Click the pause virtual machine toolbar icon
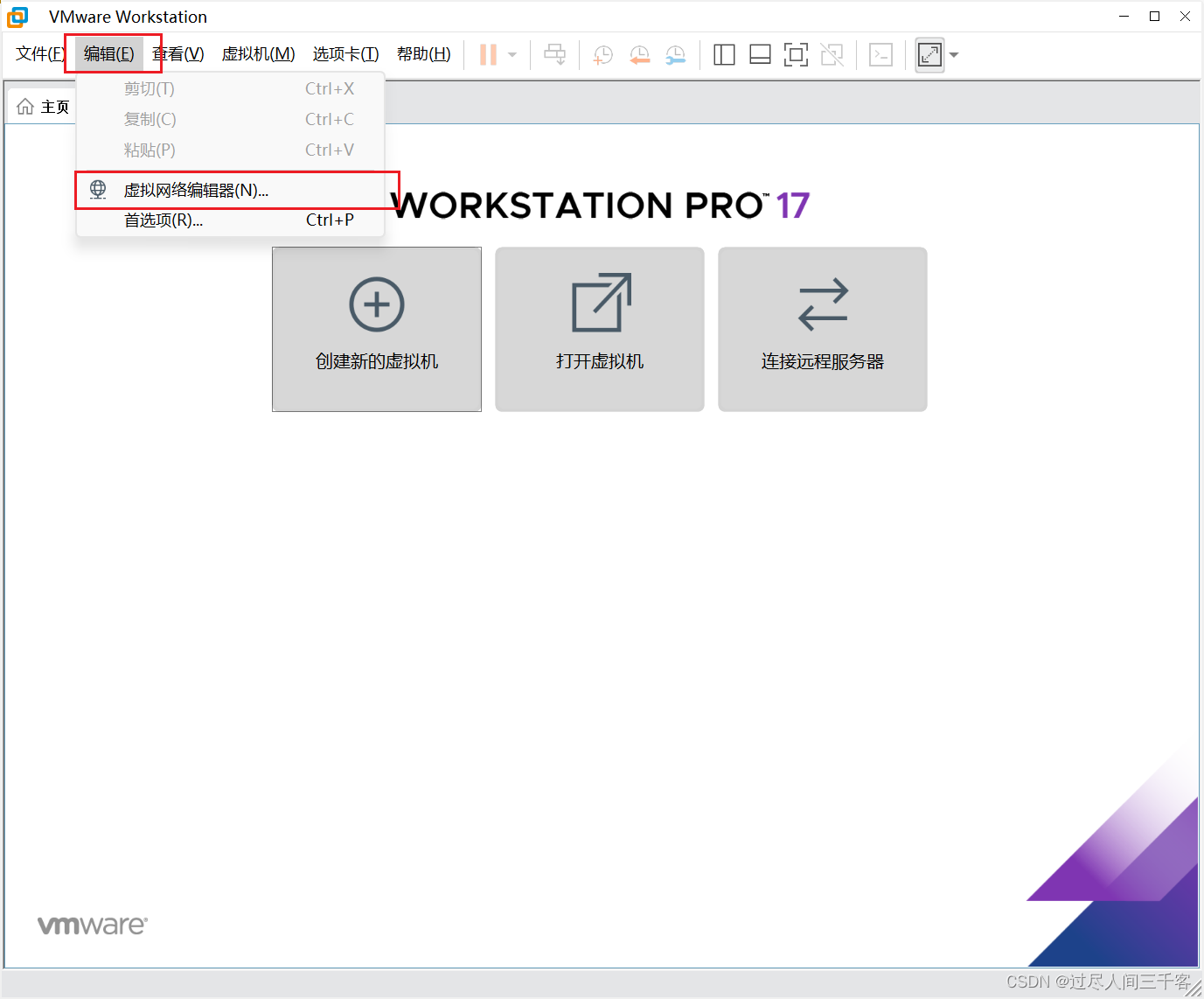The image size is (1204, 999). coord(488,55)
